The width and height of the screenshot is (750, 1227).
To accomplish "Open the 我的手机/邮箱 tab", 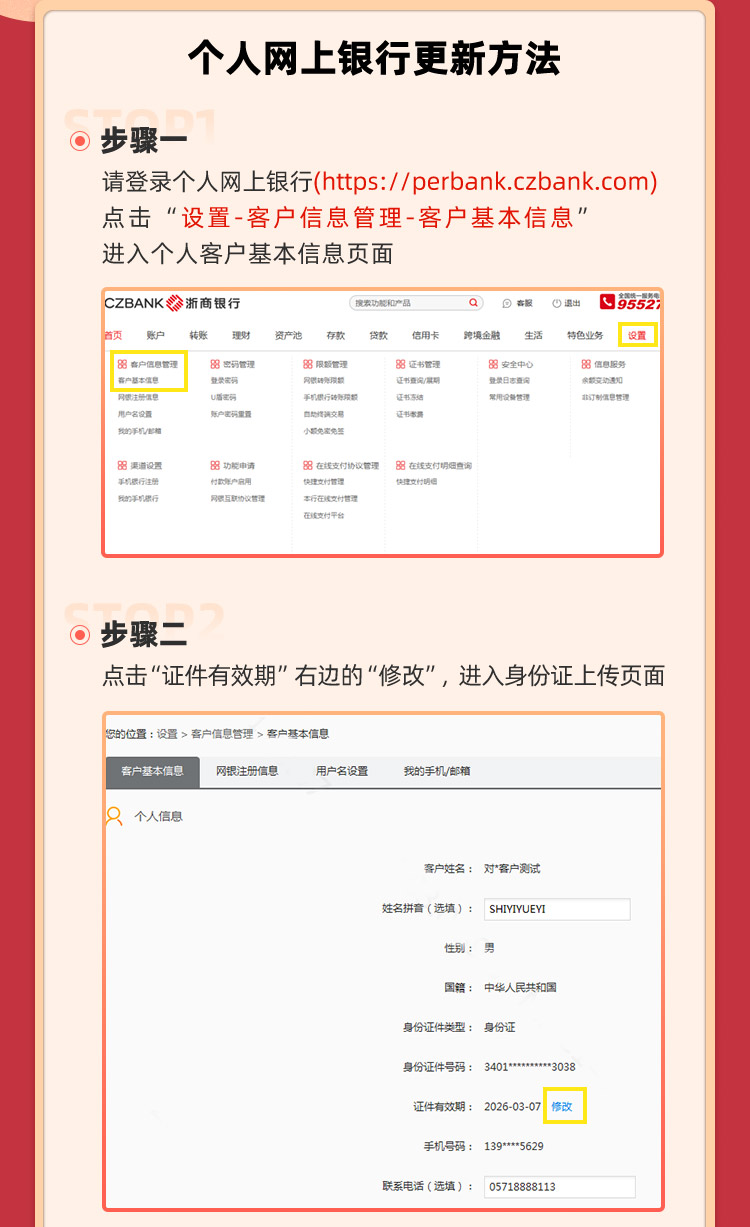I will point(436,771).
